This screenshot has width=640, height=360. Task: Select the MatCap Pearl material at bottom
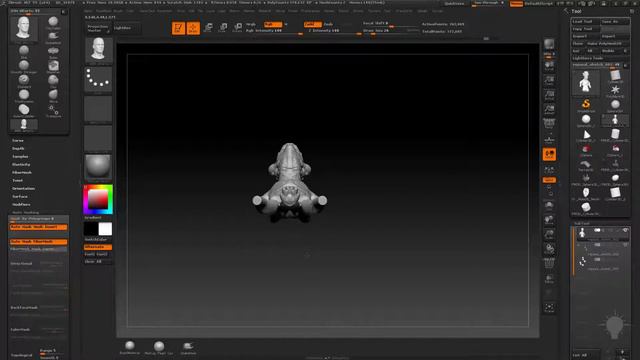[159, 348]
